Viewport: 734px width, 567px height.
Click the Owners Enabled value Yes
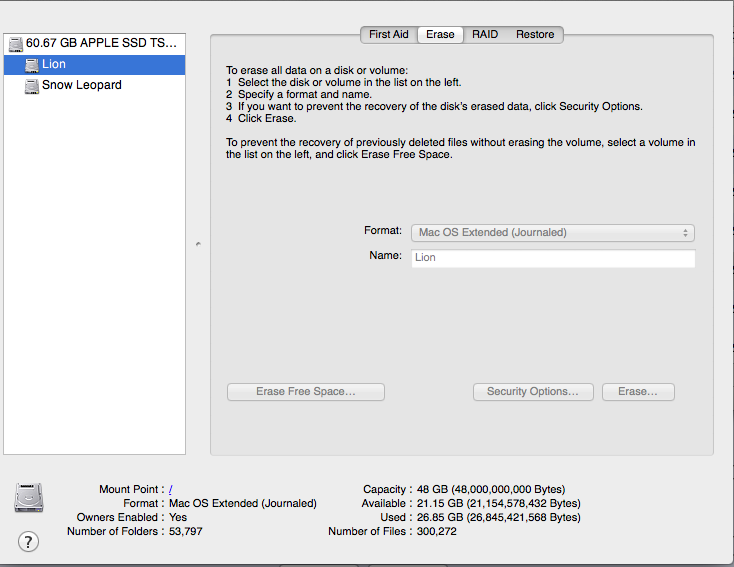coord(178,517)
